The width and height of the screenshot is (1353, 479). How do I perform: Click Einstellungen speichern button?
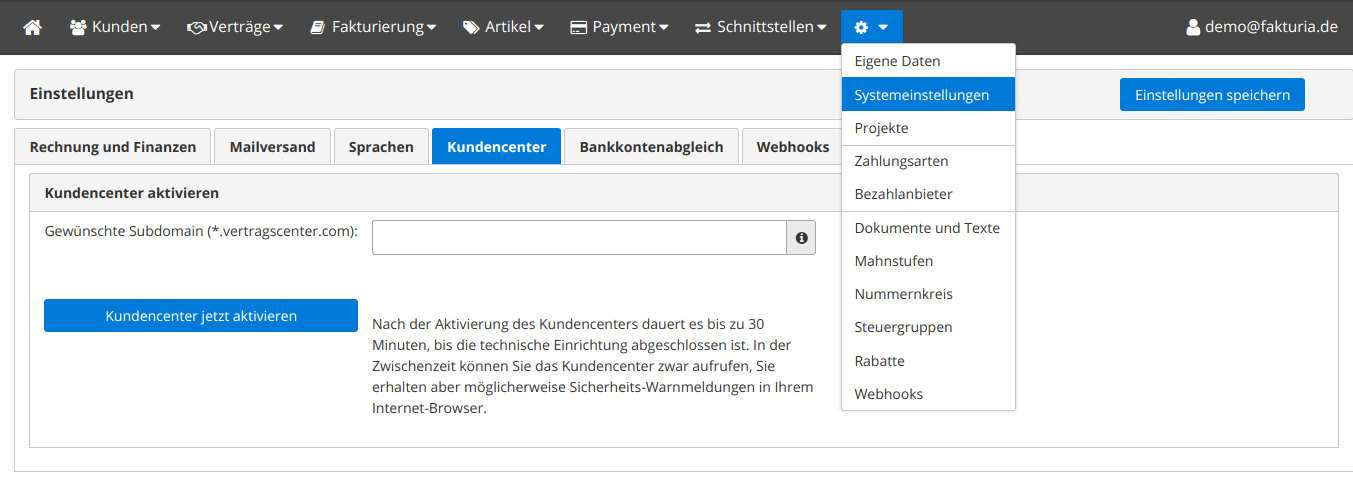coord(1212,95)
